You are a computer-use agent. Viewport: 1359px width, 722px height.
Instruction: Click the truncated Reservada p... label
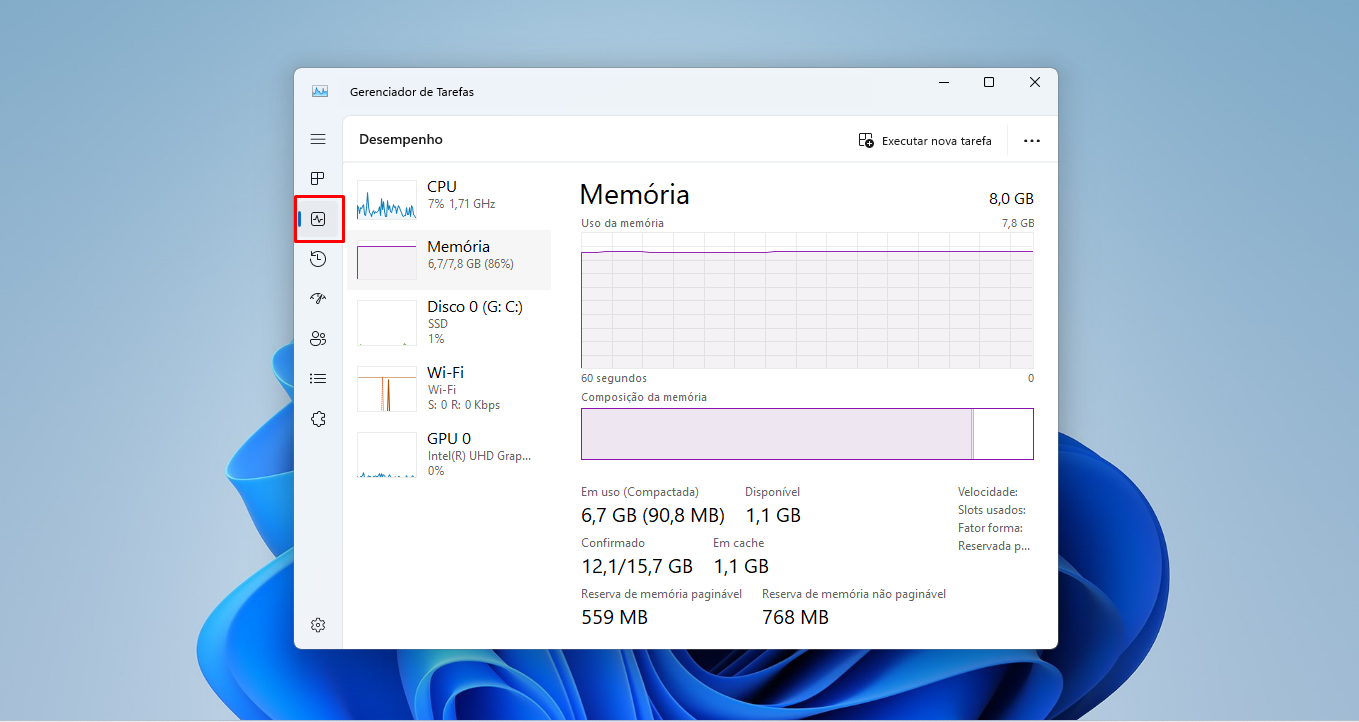[x=994, y=546]
